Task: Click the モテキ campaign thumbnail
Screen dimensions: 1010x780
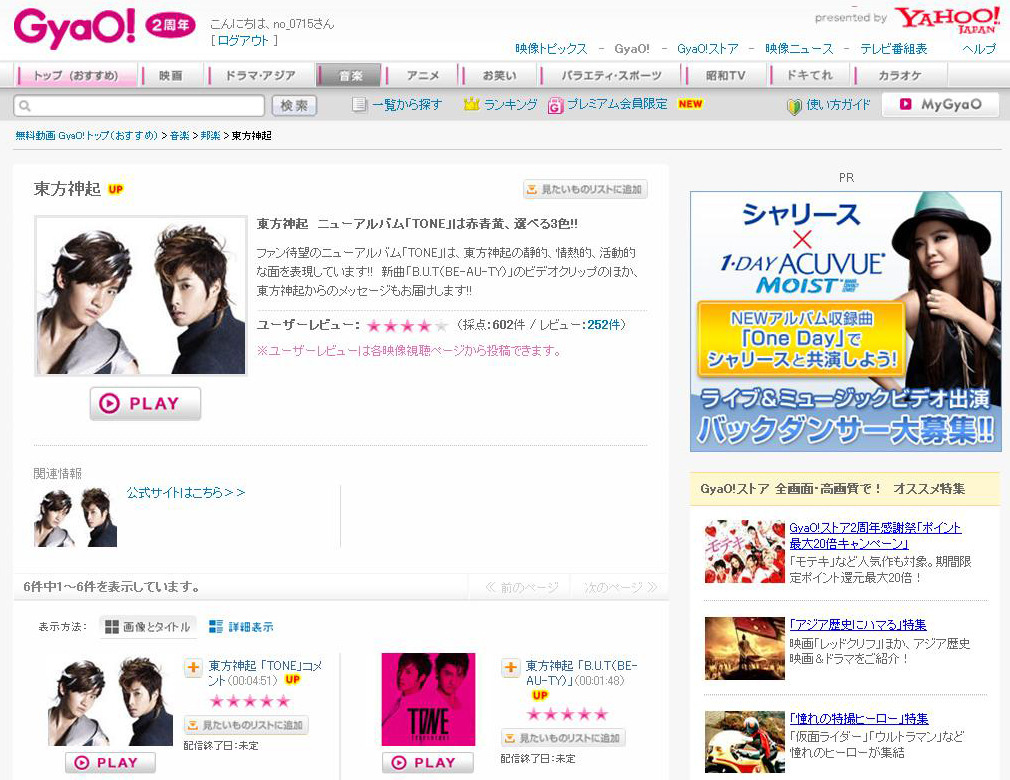Action: point(745,552)
